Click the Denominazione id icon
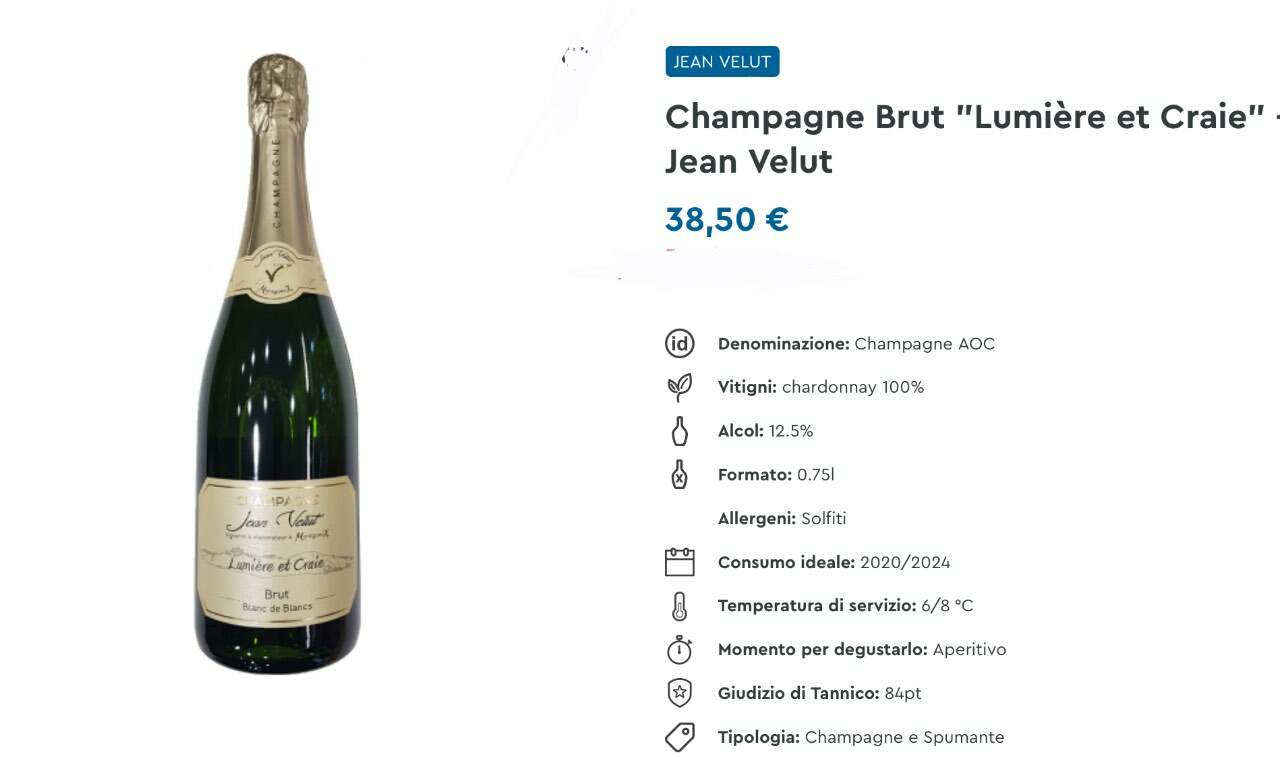 coord(680,343)
